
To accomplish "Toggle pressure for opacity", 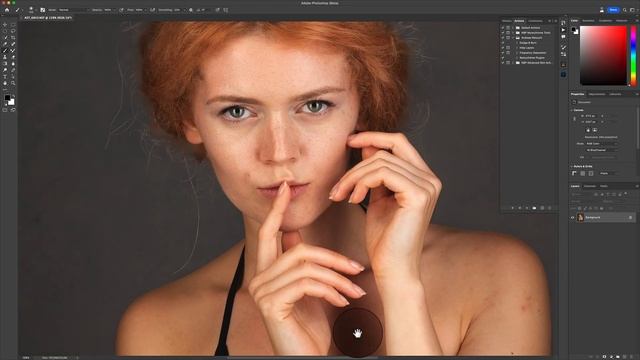I will click(121, 10).
